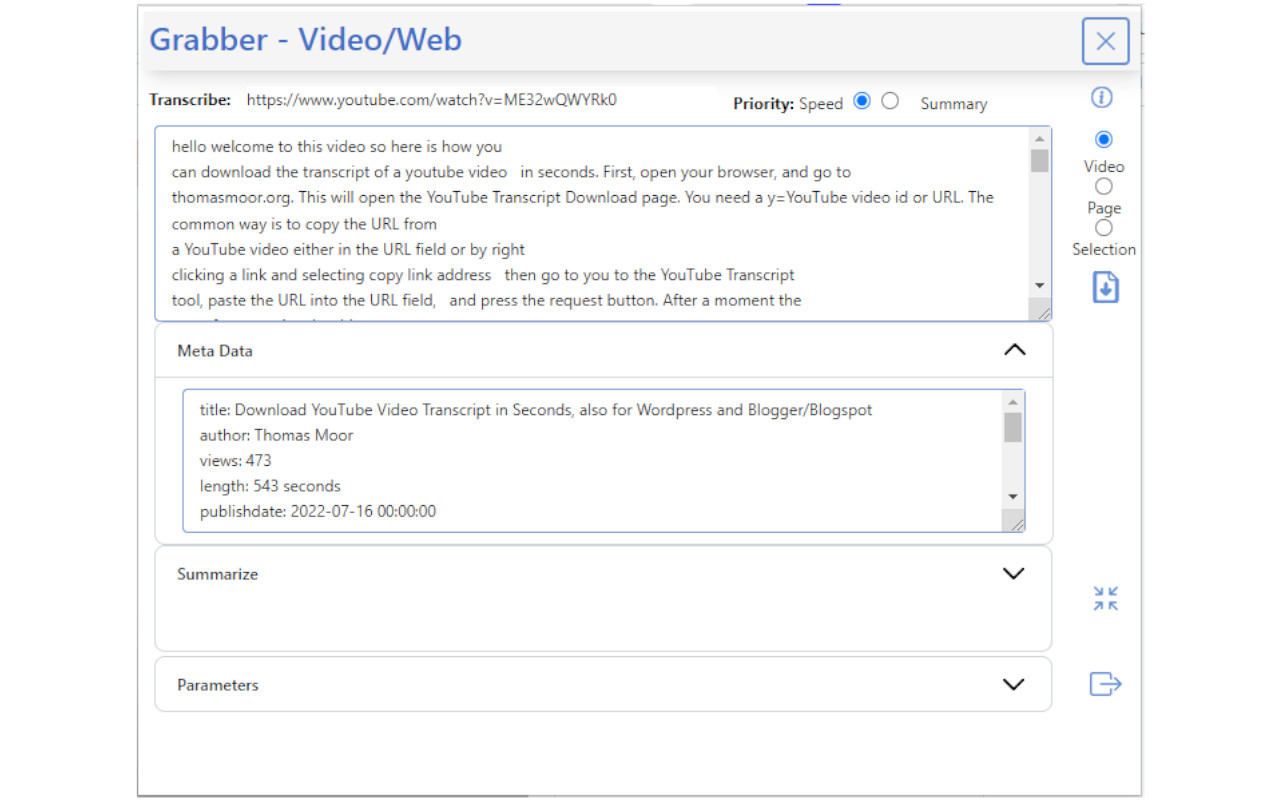The height and width of the screenshot is (800, 1280).
Task: Click the 'Video' label under radio
Action: click(x=1104, y=166)
